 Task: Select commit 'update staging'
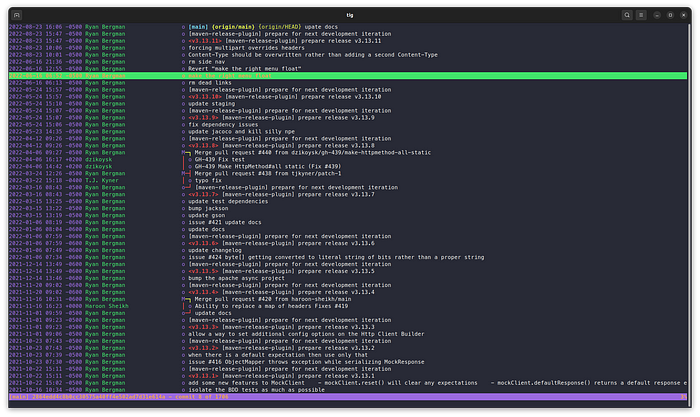point(211,104)
